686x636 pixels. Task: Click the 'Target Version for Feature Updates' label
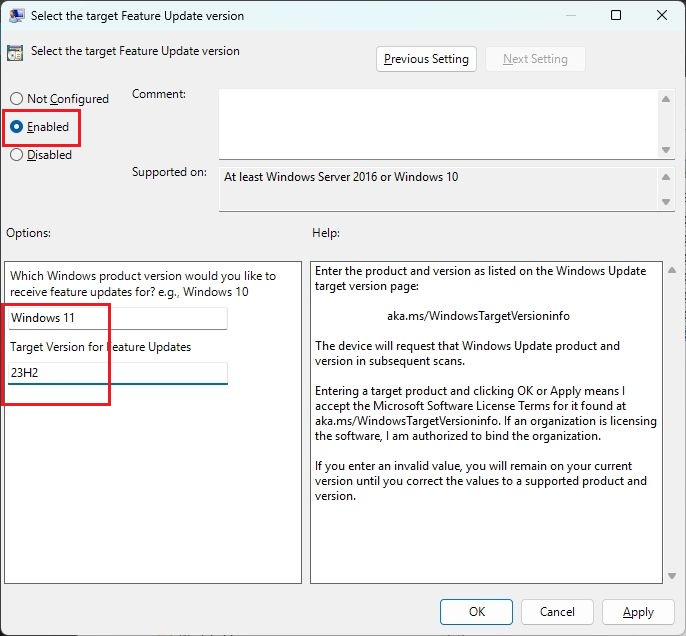point(101,347)
